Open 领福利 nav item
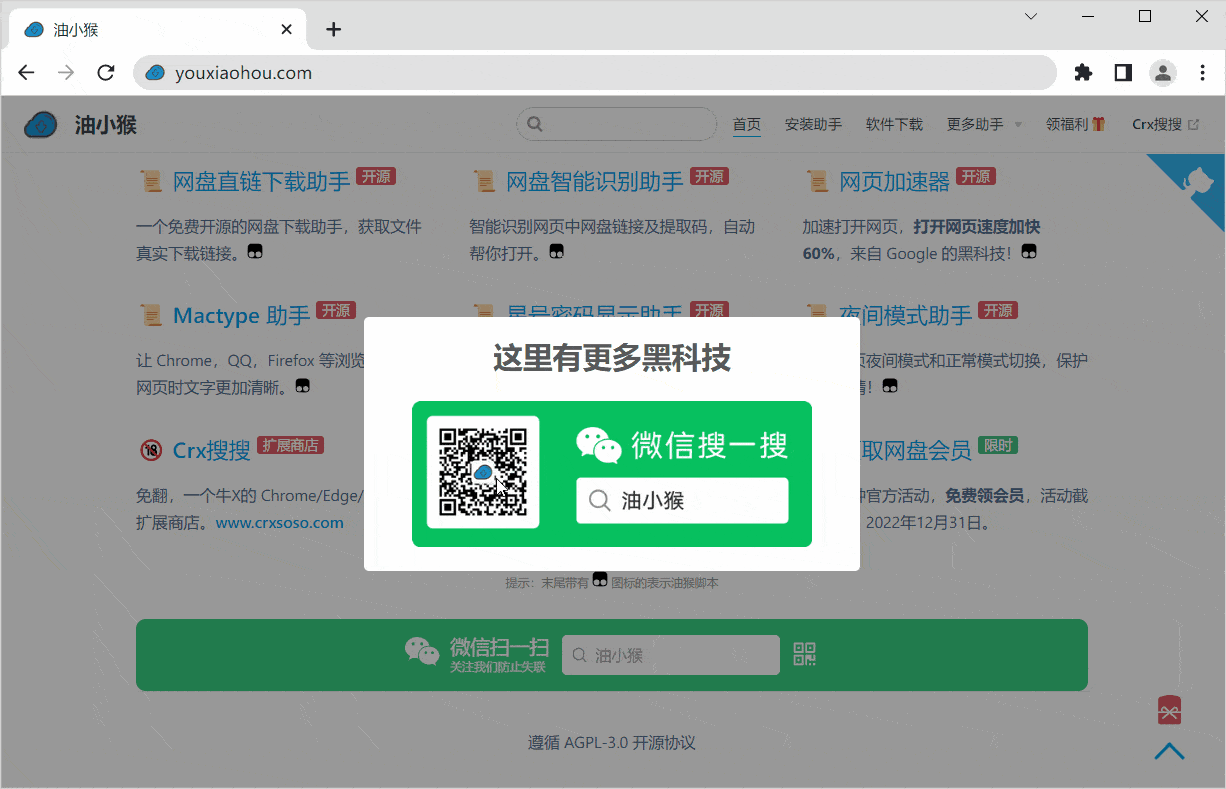 click(x=1075, y=125)
